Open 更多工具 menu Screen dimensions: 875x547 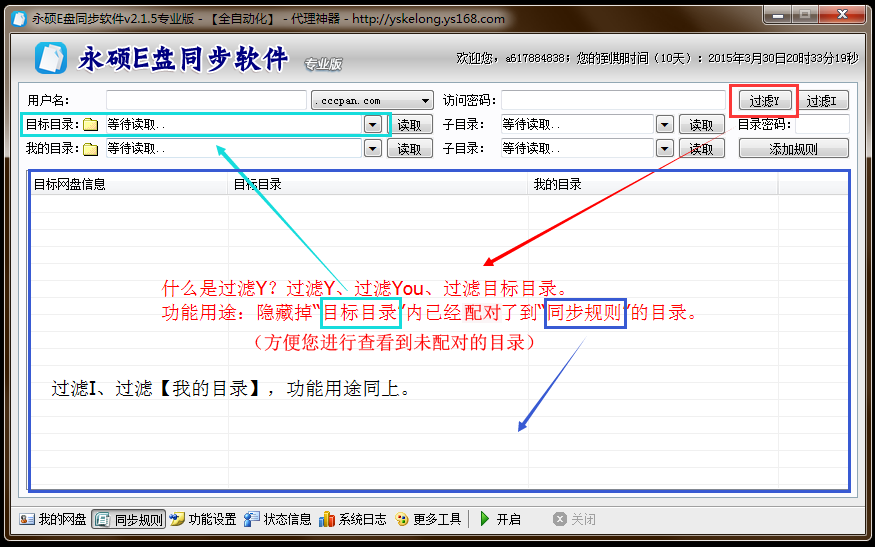tap(429, 519)
